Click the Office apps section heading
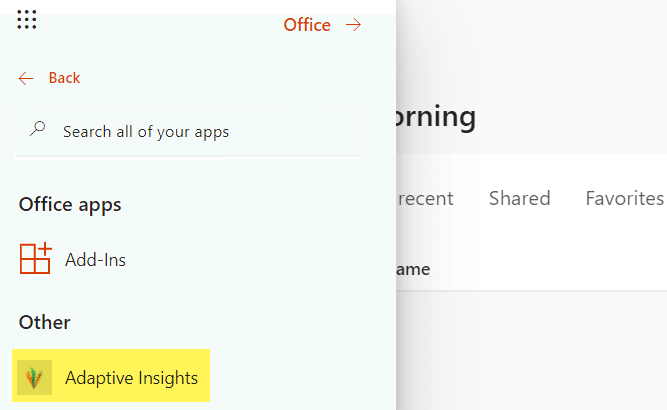Screen dimensions: 667x410 [70, 205]
